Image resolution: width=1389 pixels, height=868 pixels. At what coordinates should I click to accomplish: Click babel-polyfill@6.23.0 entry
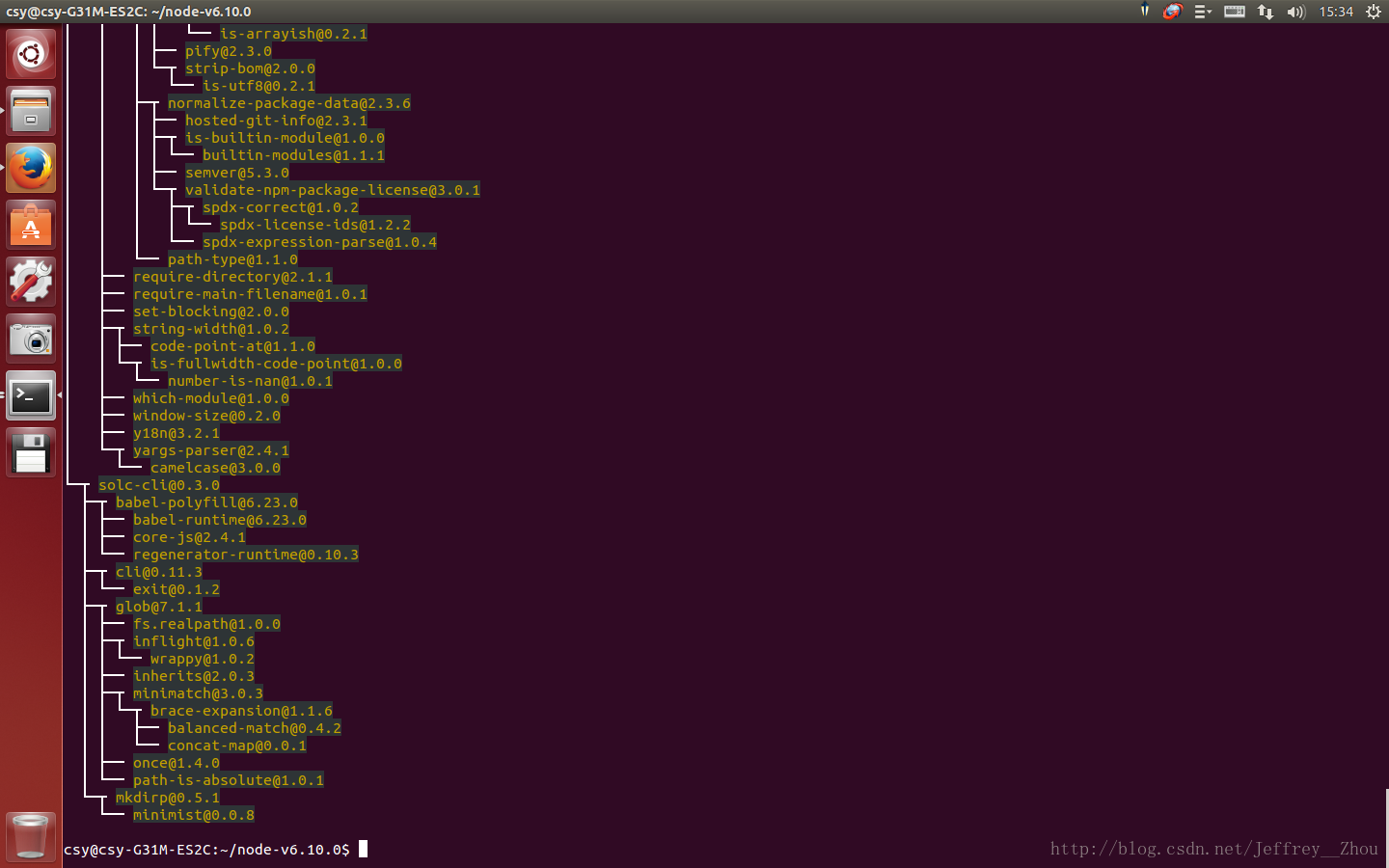[206, 502]
